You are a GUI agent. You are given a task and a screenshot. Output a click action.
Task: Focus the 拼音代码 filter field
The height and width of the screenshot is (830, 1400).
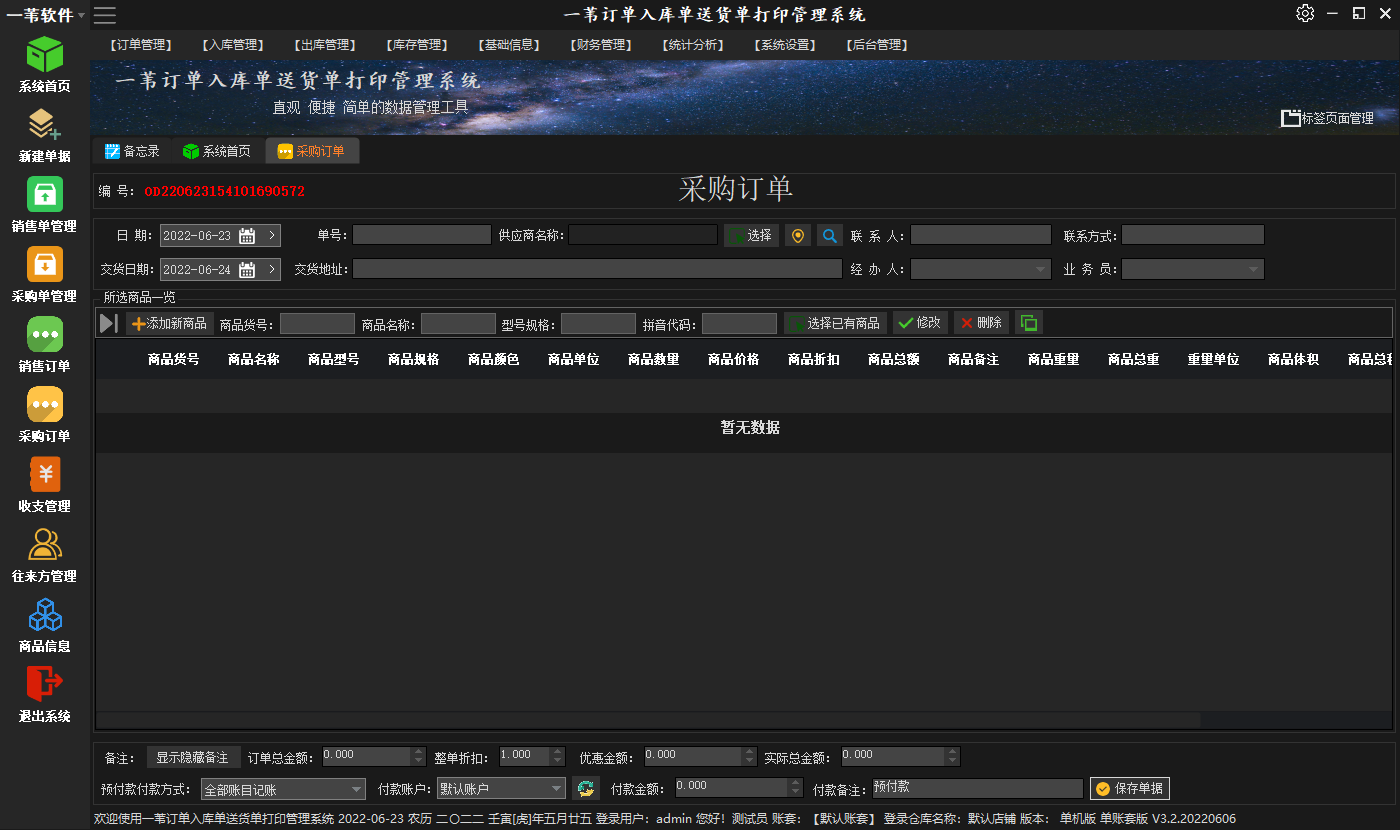point(739,323)
